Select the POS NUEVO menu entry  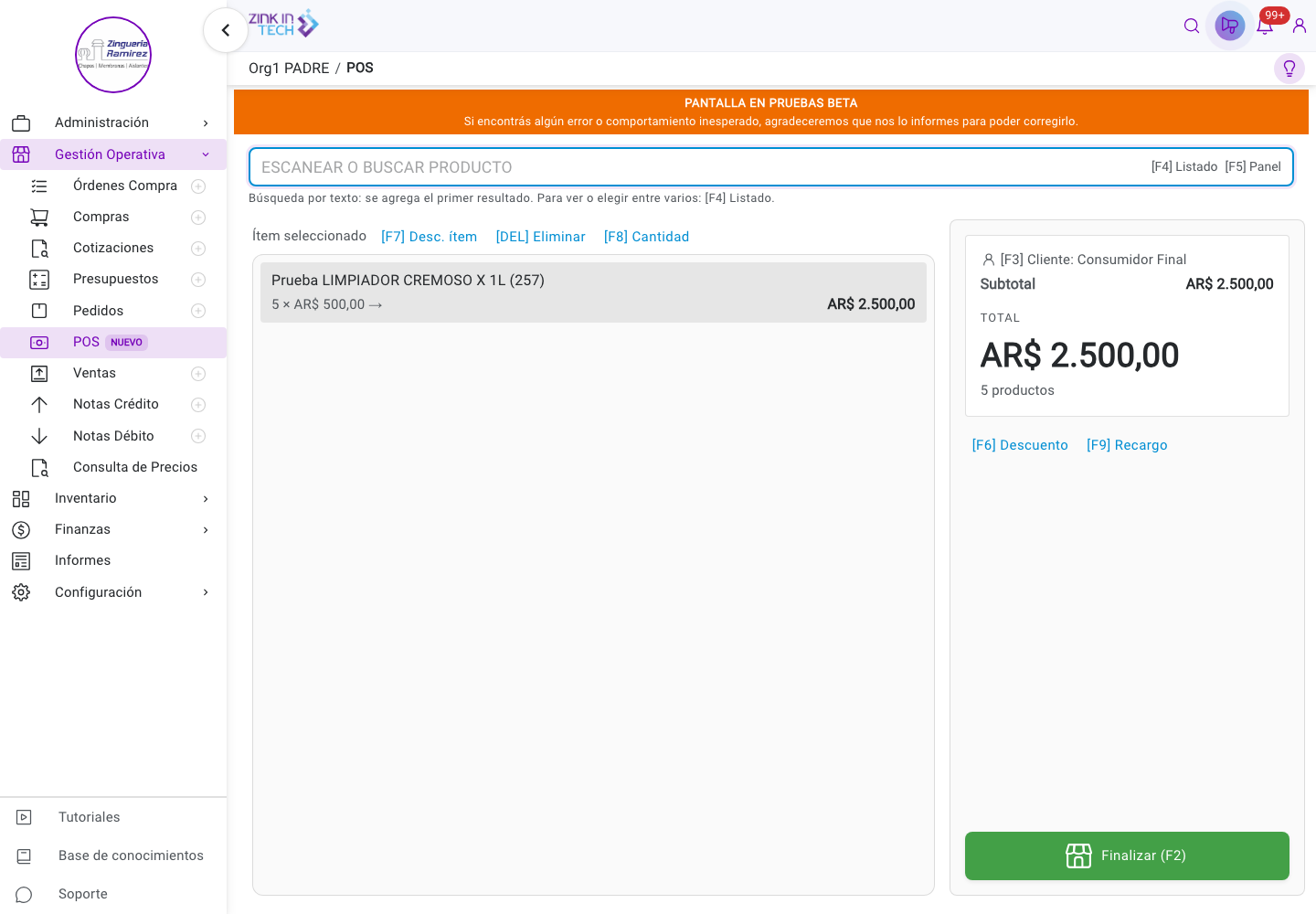tap(113, 342)
